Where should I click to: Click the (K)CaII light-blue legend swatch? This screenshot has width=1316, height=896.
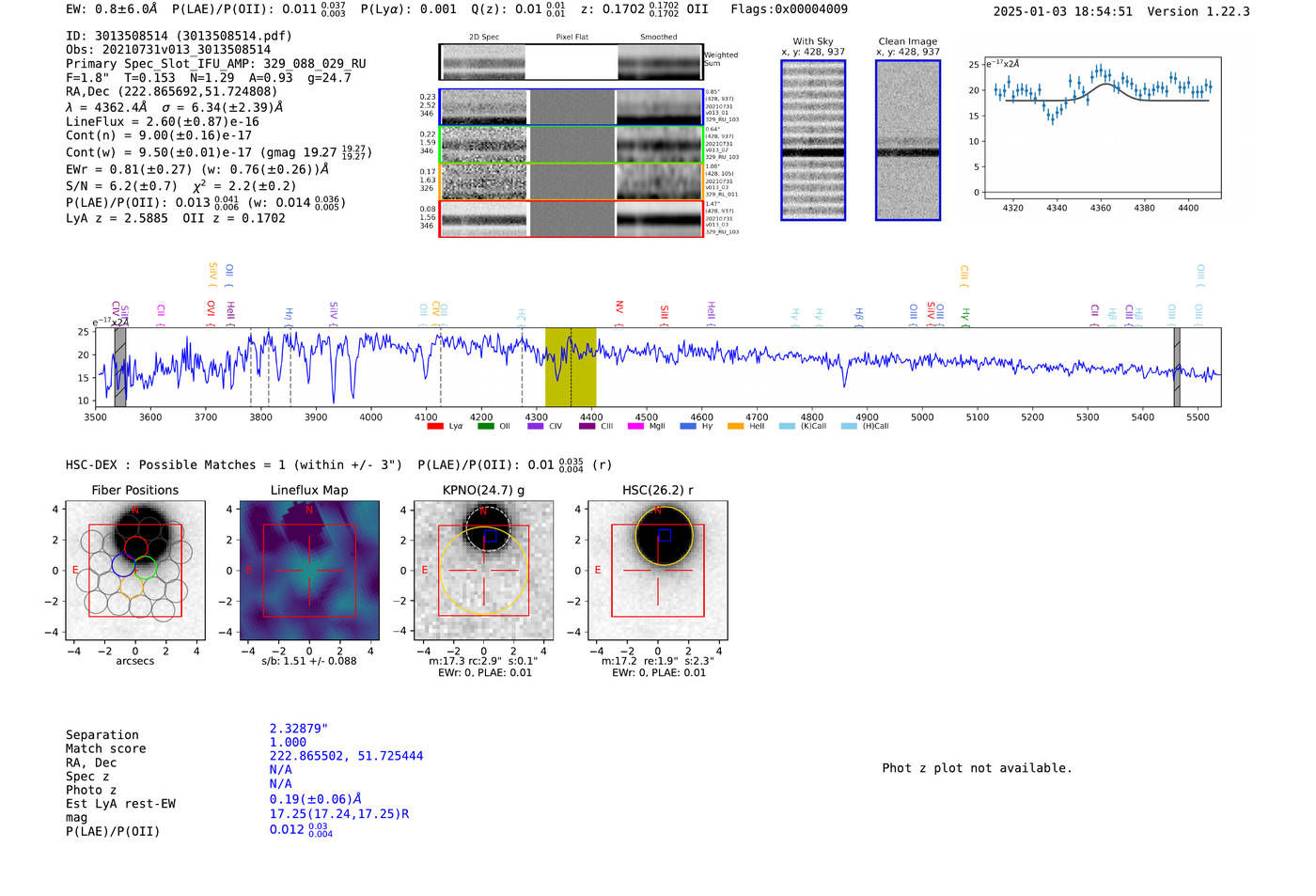tap(787, 426)
